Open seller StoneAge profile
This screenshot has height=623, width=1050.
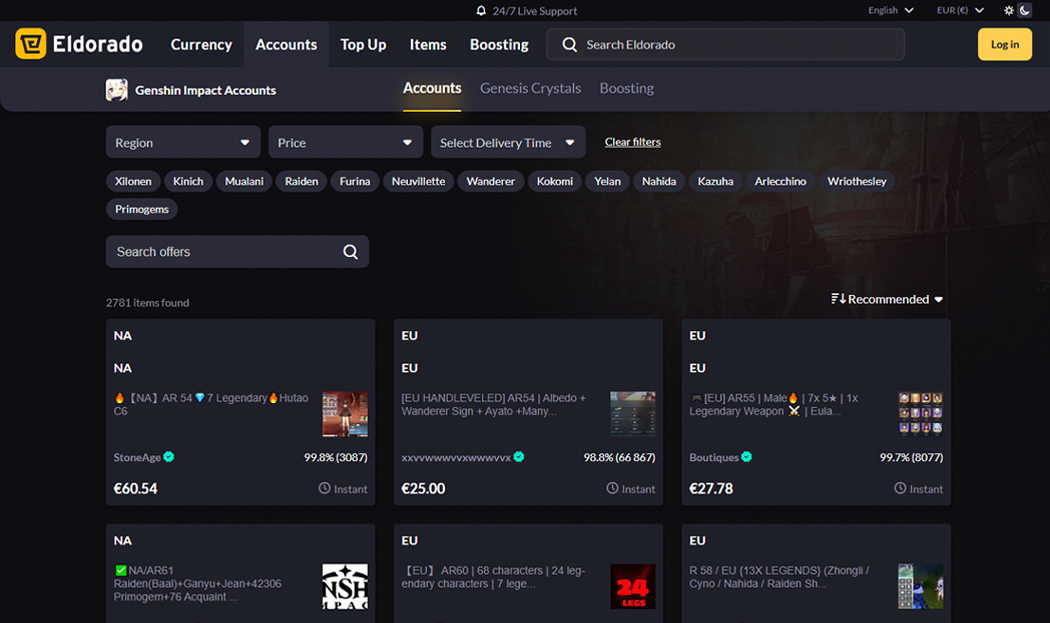point(137,458)
